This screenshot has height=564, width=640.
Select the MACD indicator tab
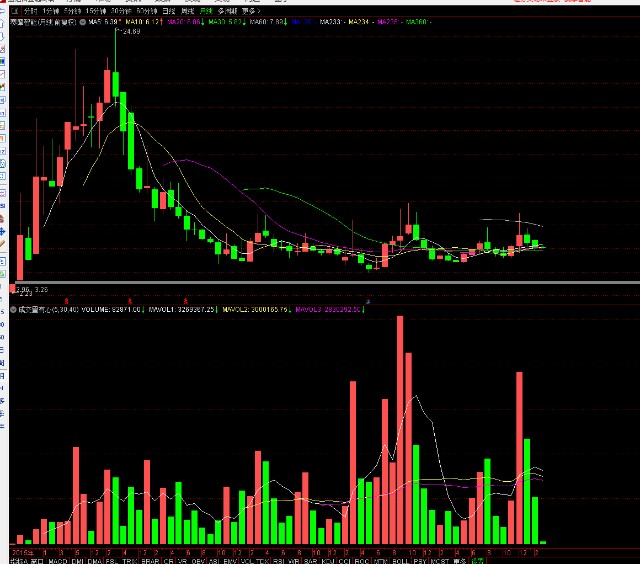[x=58, y=561]
